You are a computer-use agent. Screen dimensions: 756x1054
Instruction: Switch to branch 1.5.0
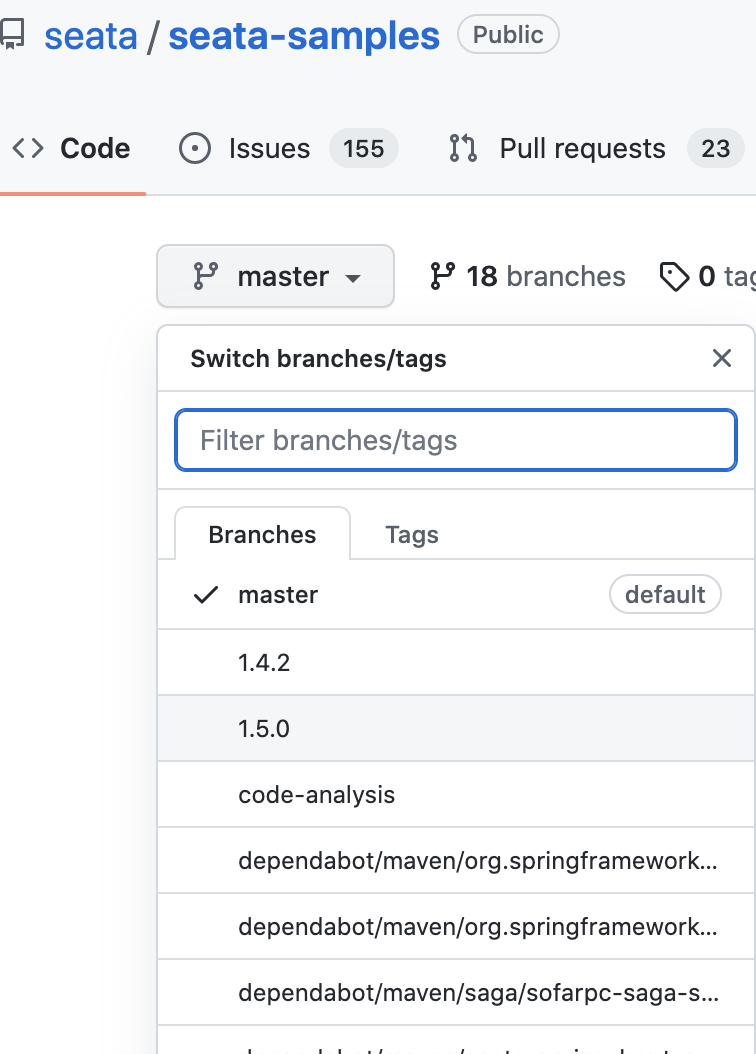(x=456, y=729)
